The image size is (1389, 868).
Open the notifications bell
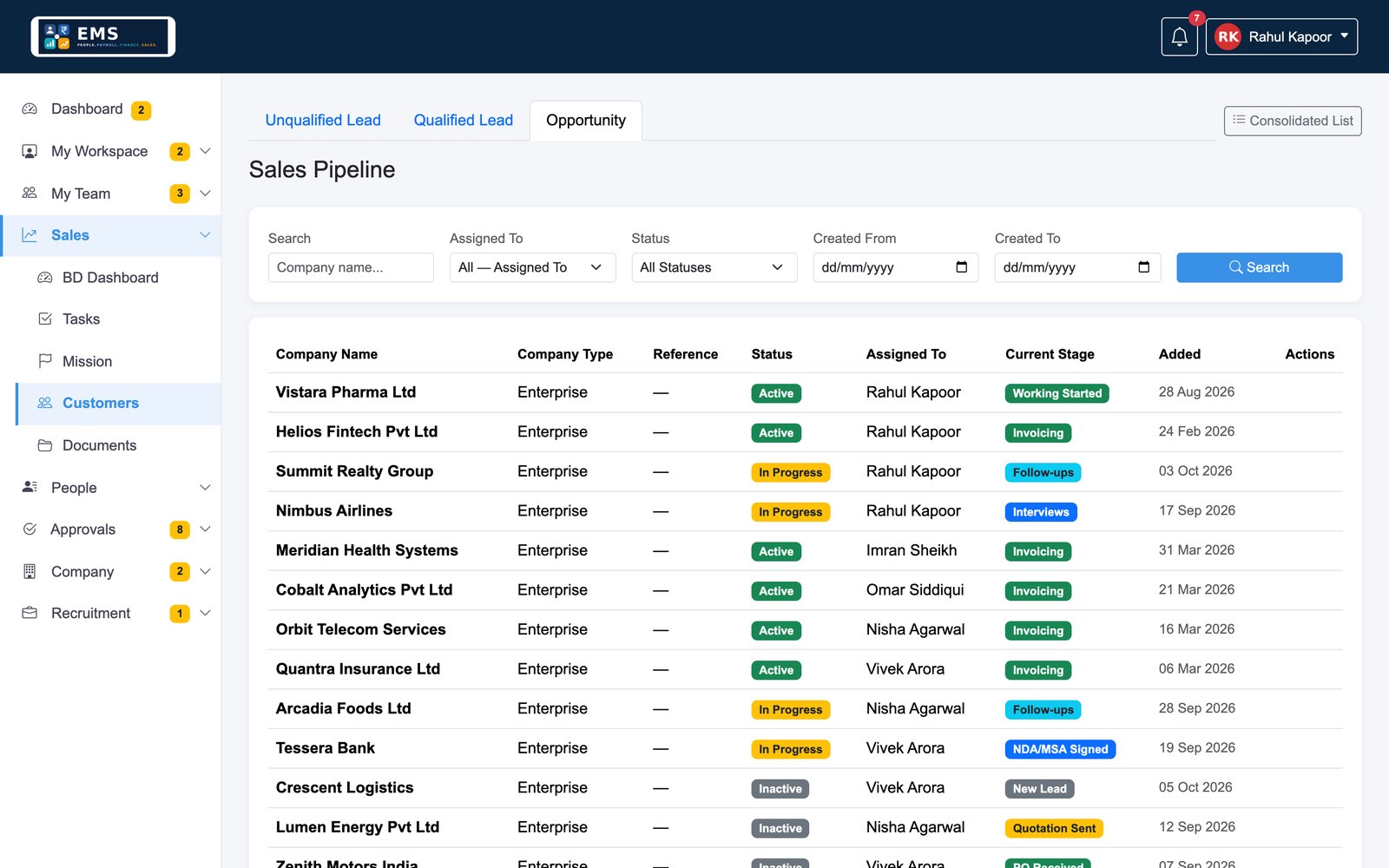pos(1179,36)
